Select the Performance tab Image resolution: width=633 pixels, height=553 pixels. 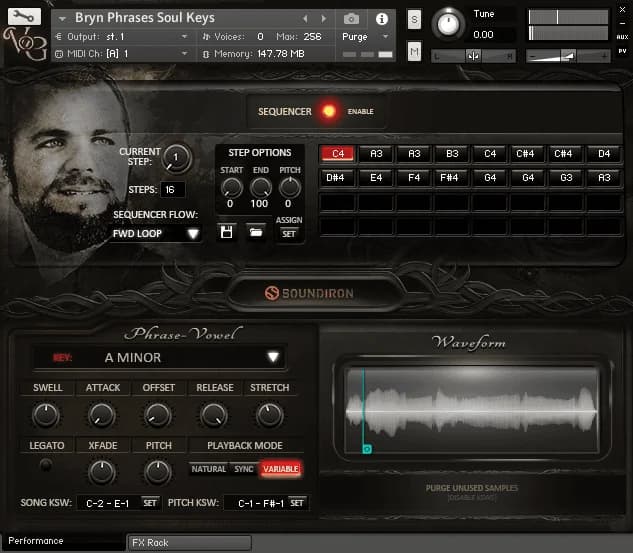click(36, 541)
